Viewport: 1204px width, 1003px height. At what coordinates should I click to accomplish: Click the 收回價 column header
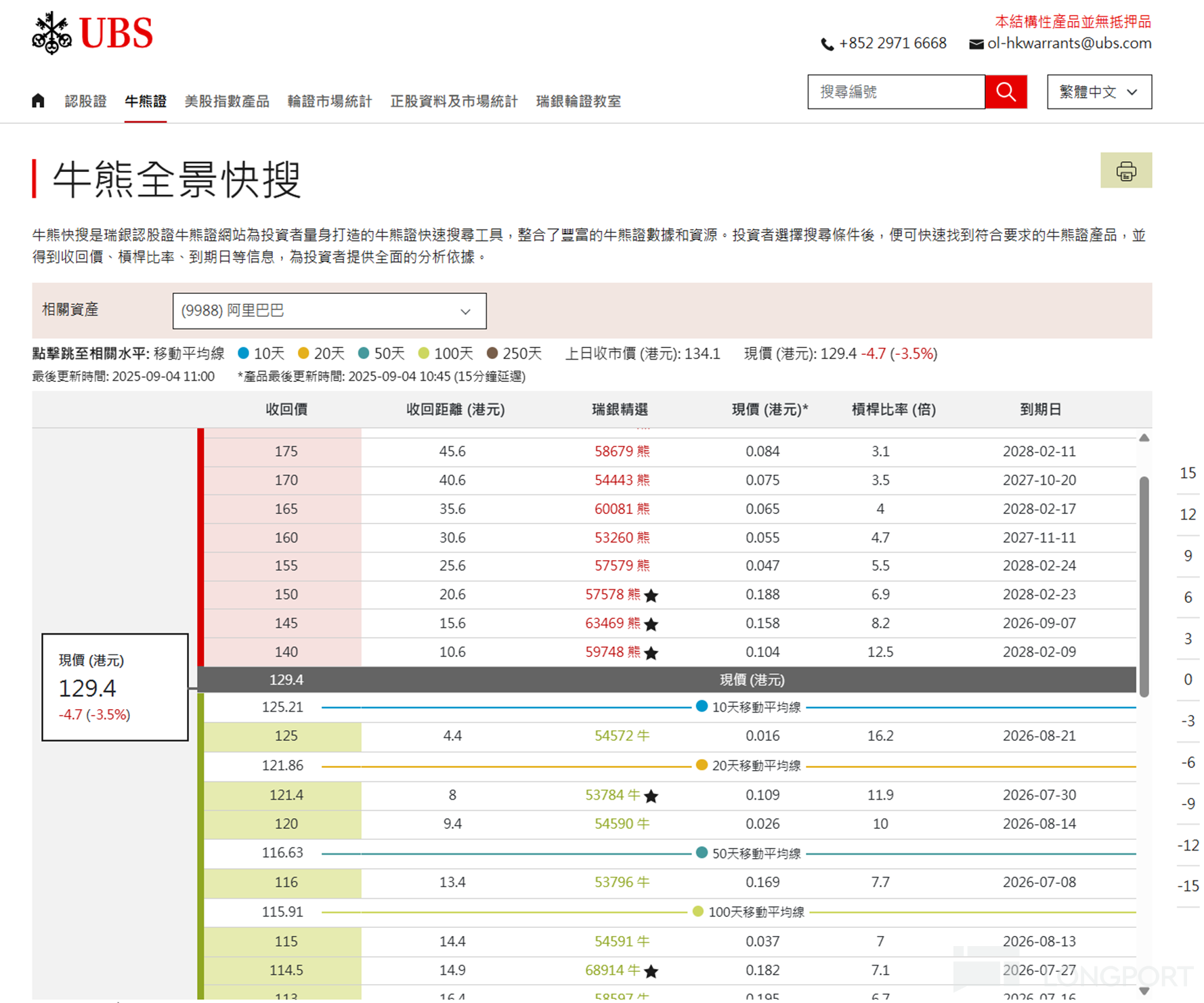[x=286, y=410]
